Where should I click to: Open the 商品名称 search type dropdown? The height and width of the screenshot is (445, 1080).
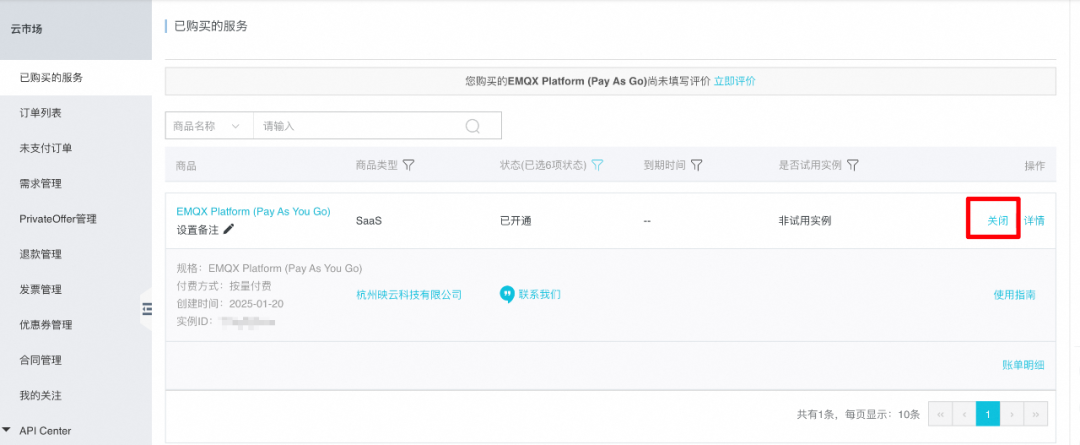(209, 126)
